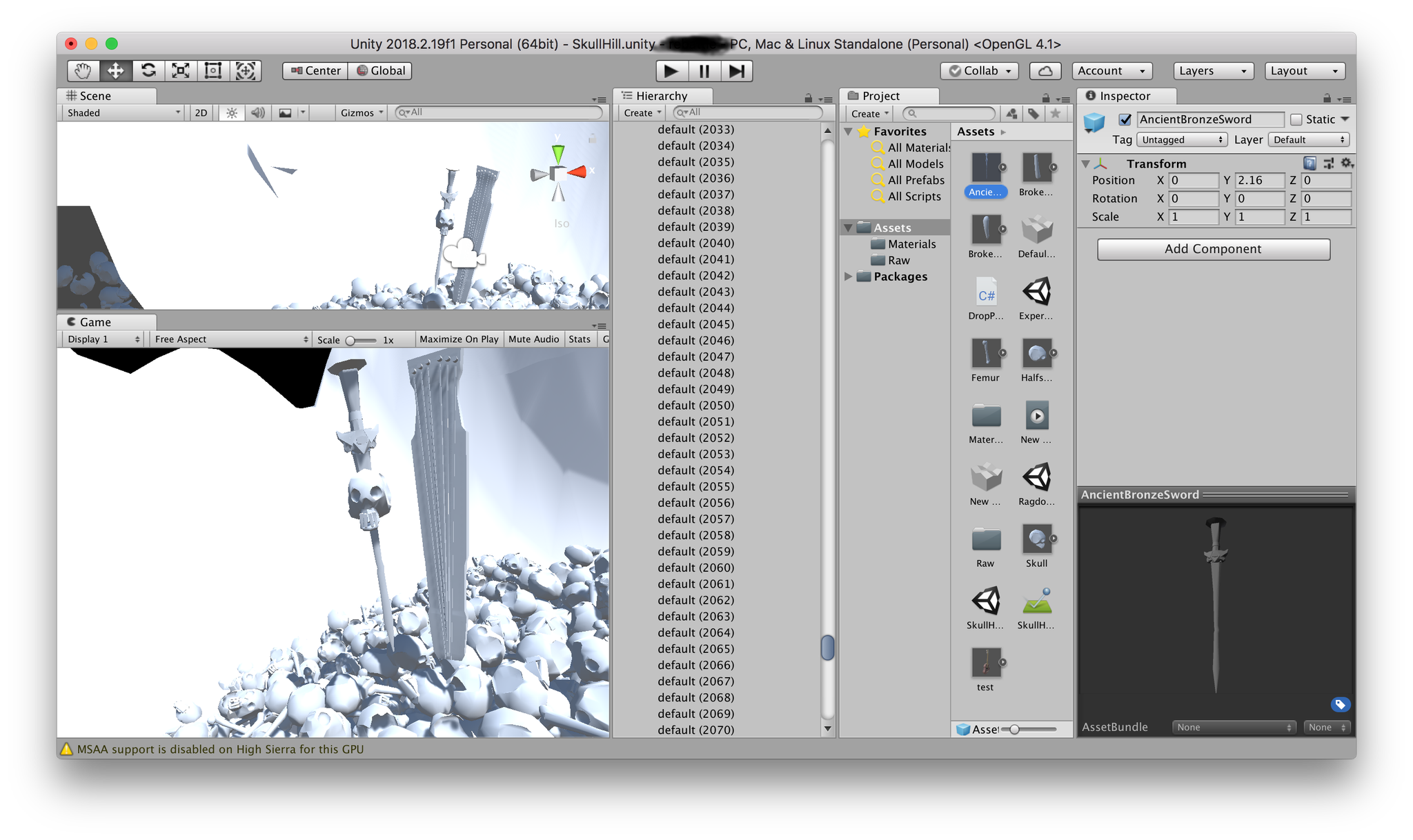Enable the Static checkbox

tap(1296, 119)
